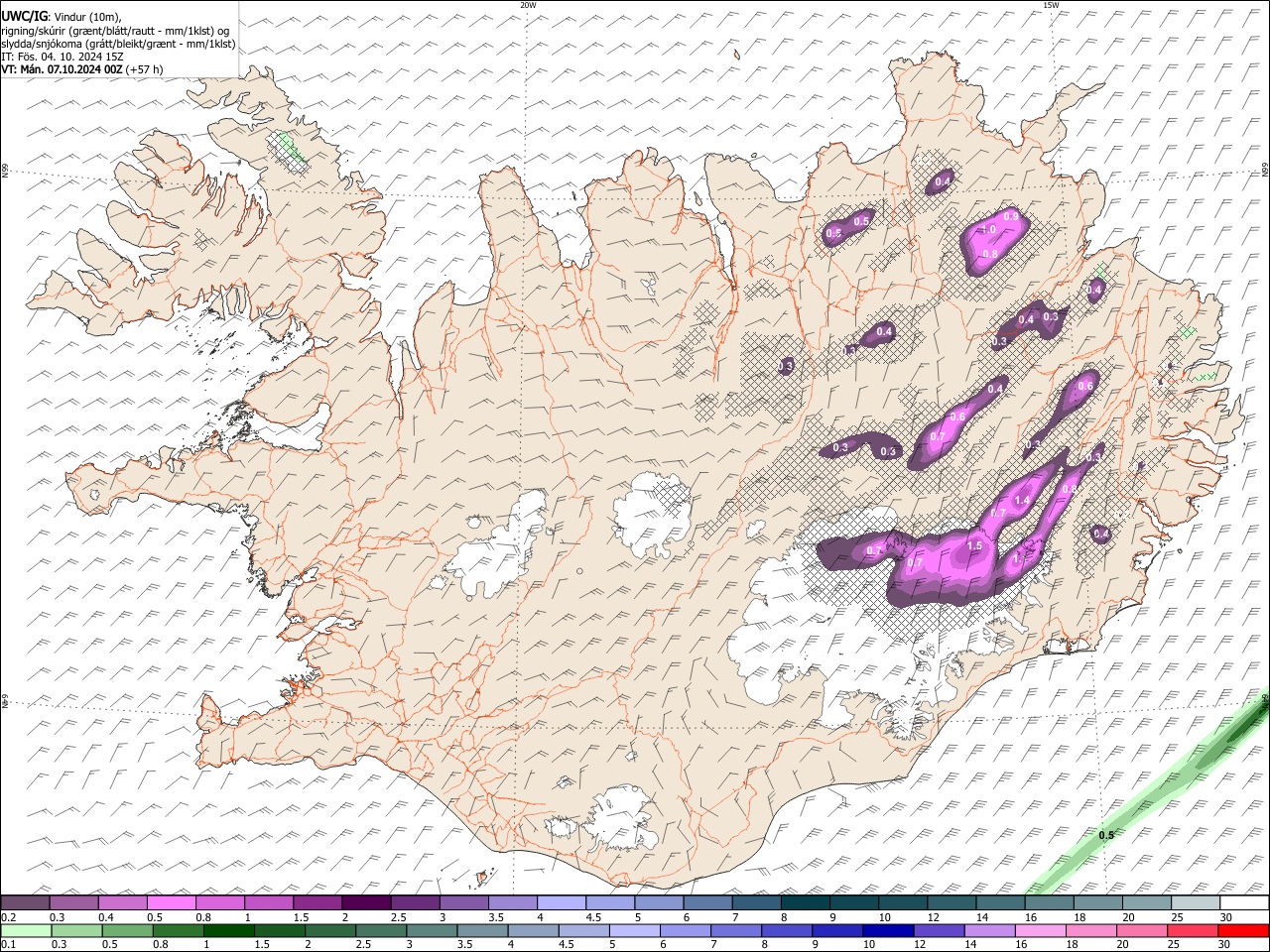This screenshot has width=1270, height=952.
Task: Click the pale gray swatch labeled 25 in upper row
Action: (x=1195, y=902)
